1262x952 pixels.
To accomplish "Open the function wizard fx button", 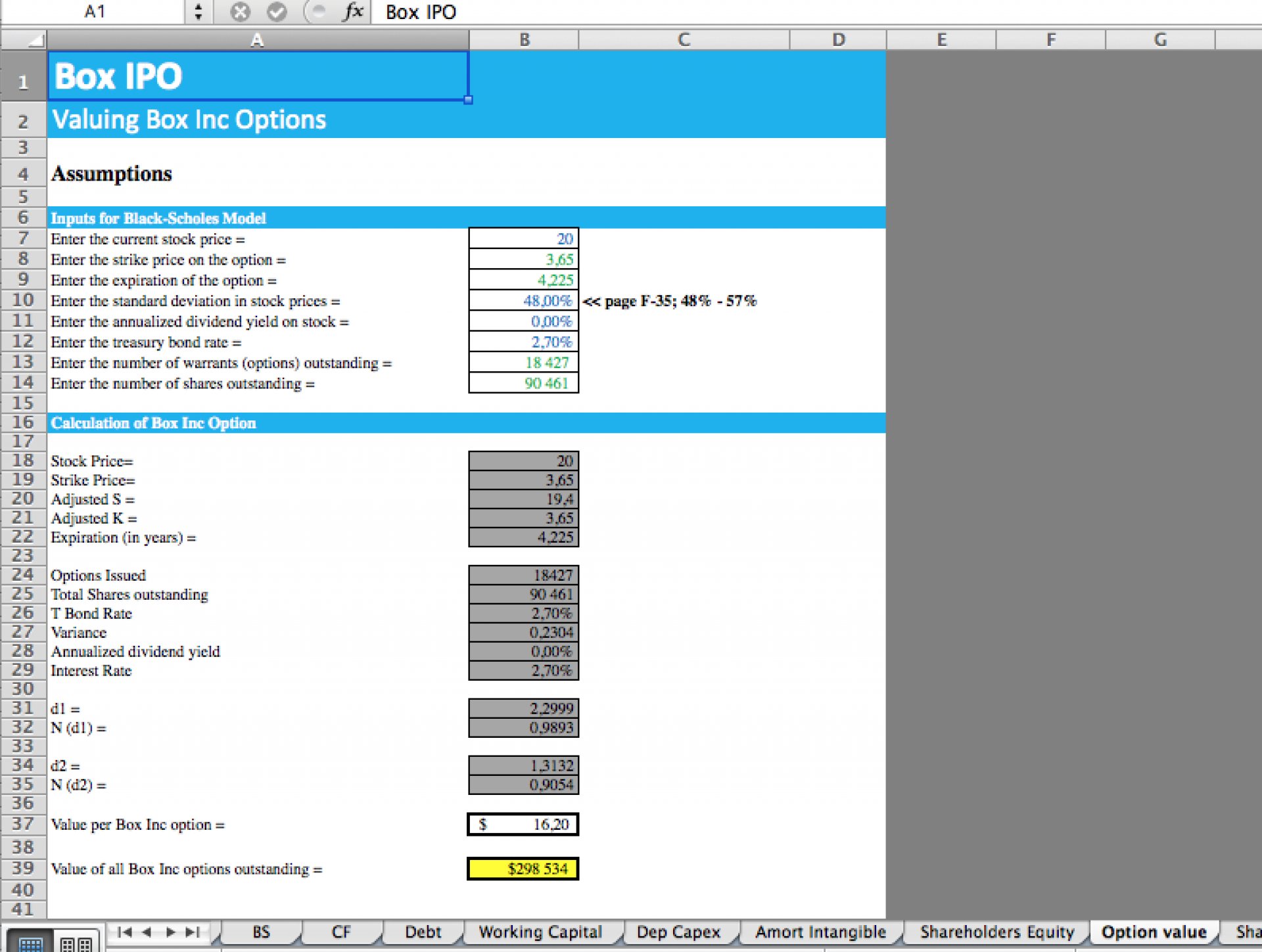I will point(354,12).
